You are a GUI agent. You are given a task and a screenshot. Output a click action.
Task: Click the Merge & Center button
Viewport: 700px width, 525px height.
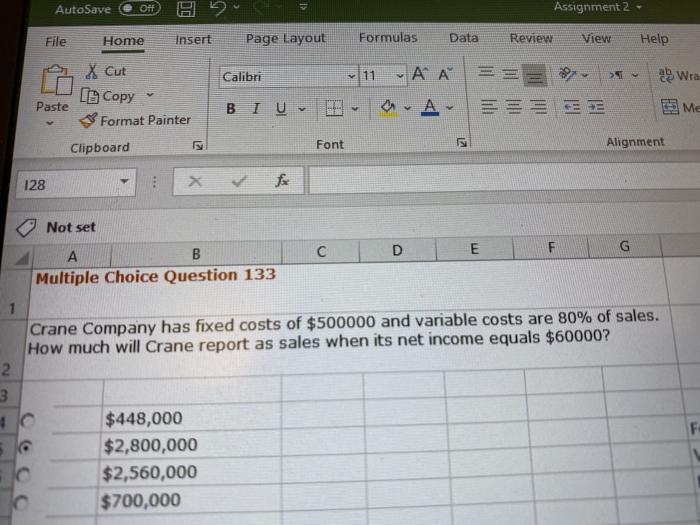pos(680,107)
